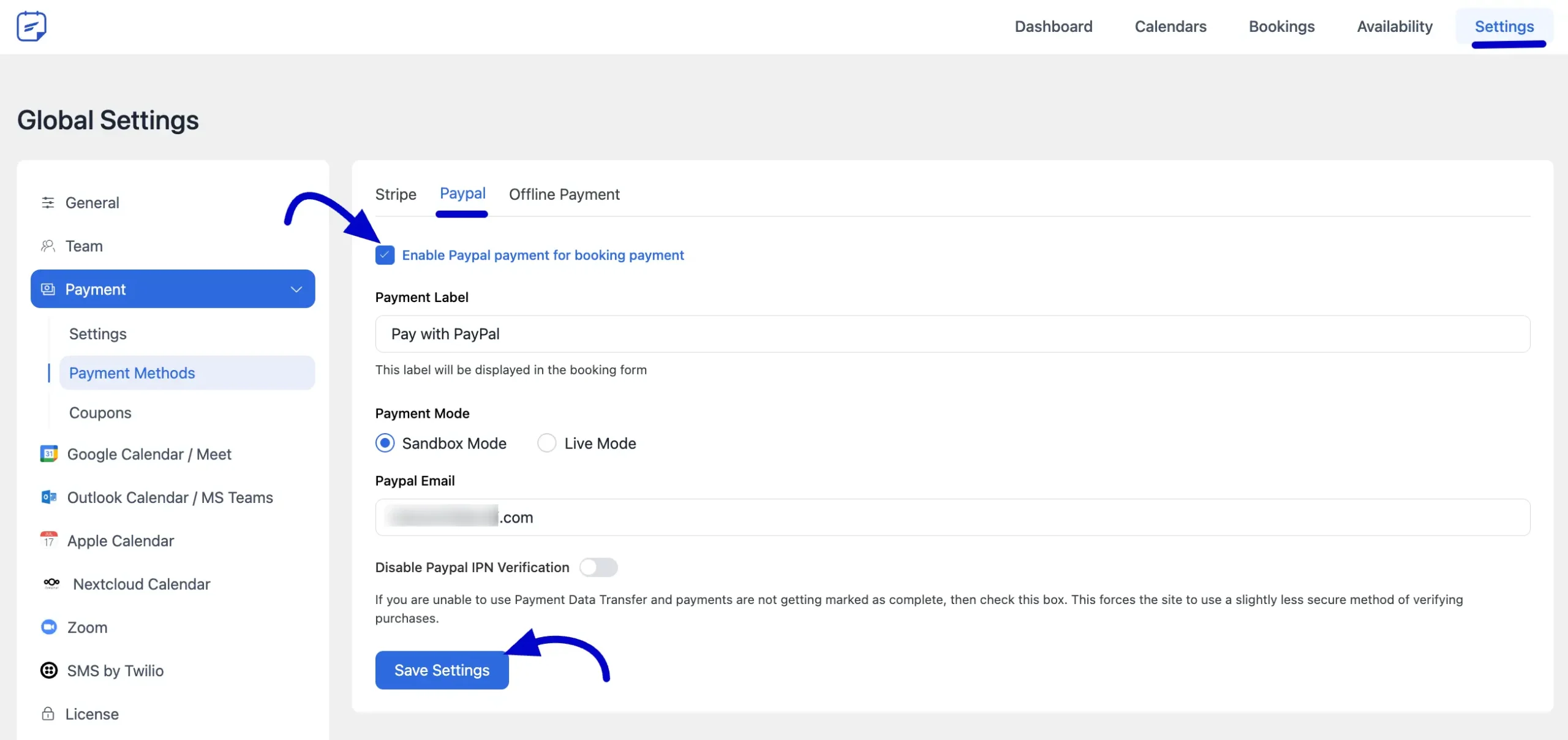Collapse the Payment menu chevron
Image resolution: width=1568 pixels, height=740 pixels.
pos(296,289)
